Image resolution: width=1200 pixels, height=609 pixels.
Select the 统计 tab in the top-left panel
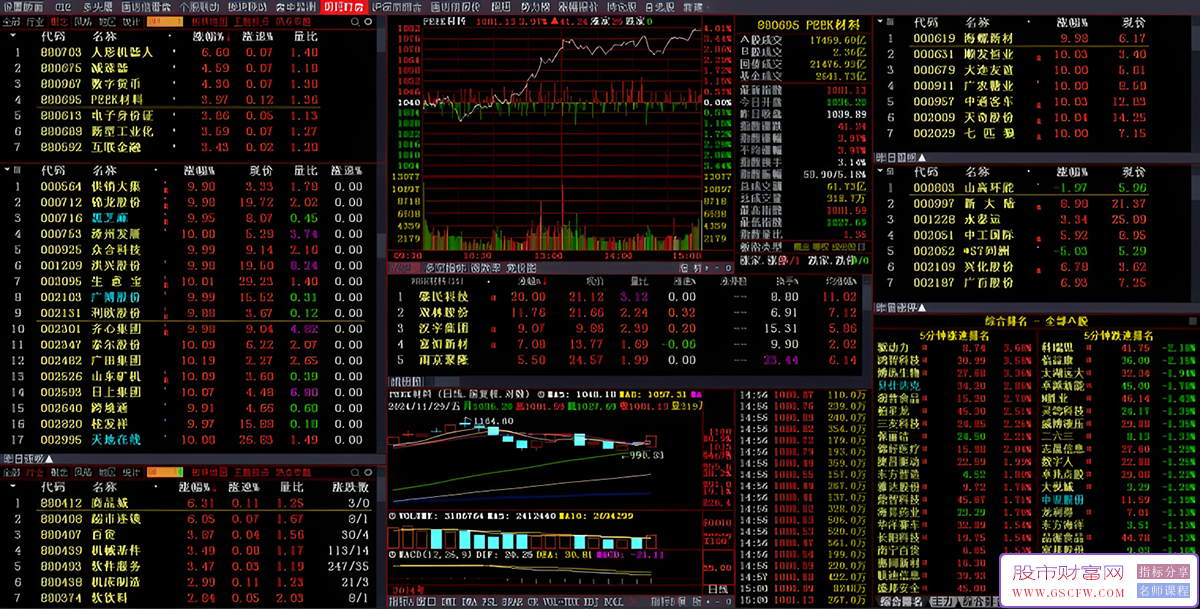coord(131,20)
